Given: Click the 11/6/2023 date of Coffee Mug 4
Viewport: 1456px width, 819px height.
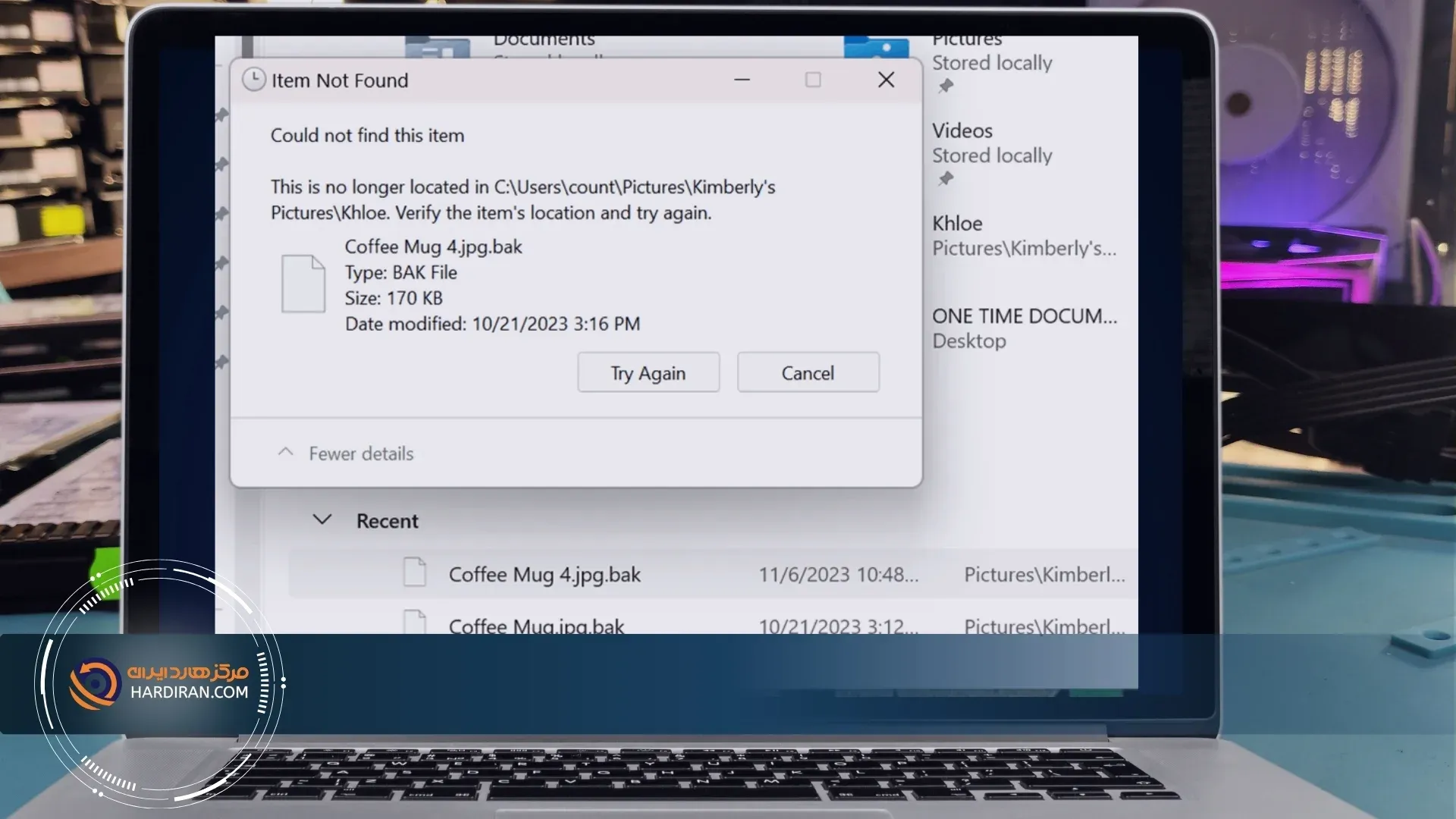Looking at the screenshot, I should pyautogui.click(x=838, y=574).
